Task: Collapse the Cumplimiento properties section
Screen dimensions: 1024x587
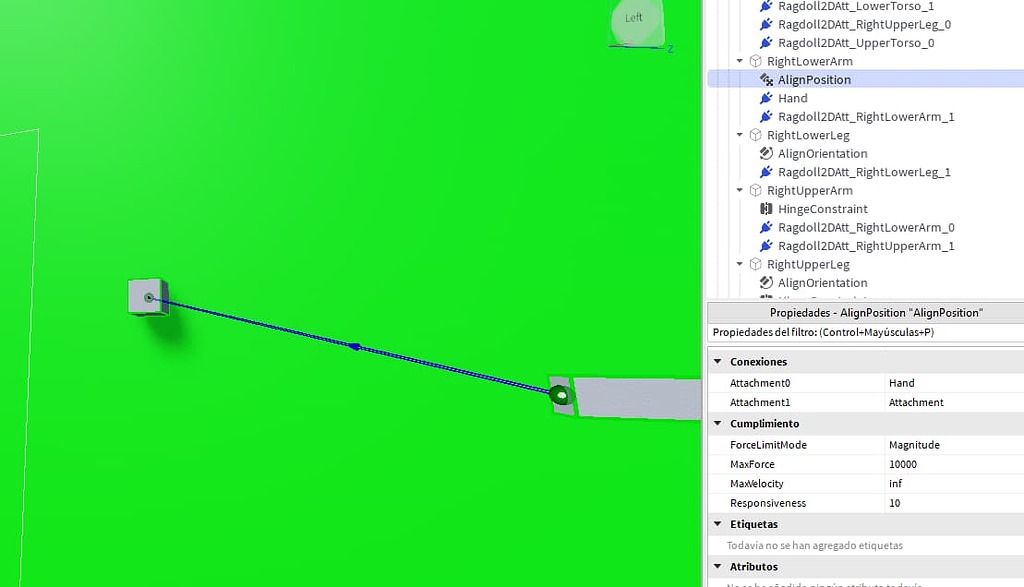Action: 718,423
